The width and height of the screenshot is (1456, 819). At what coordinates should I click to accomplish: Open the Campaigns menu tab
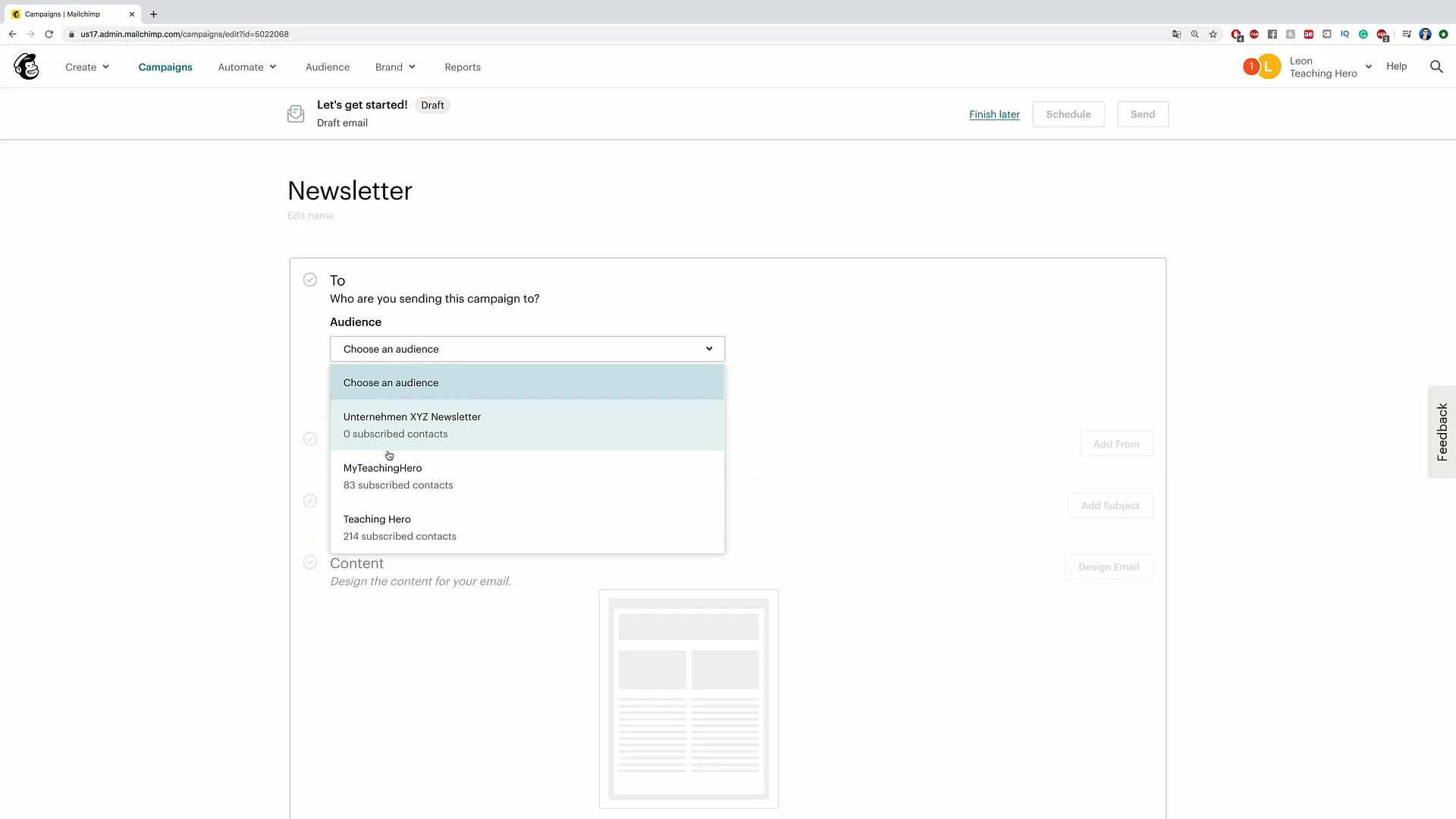(x=165, y=67)
